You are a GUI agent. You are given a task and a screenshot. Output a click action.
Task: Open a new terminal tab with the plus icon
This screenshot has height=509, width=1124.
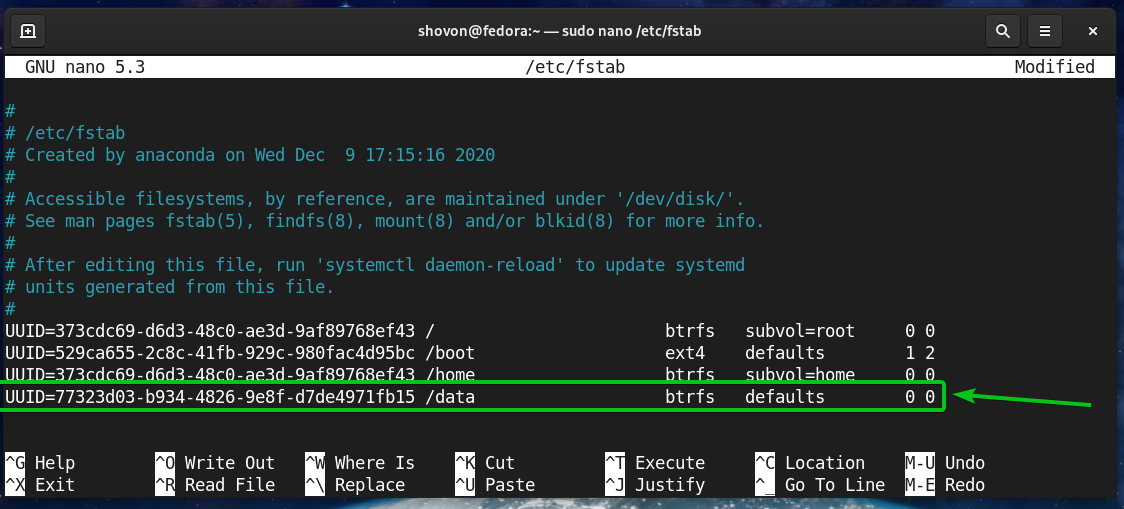coord(28,32)
